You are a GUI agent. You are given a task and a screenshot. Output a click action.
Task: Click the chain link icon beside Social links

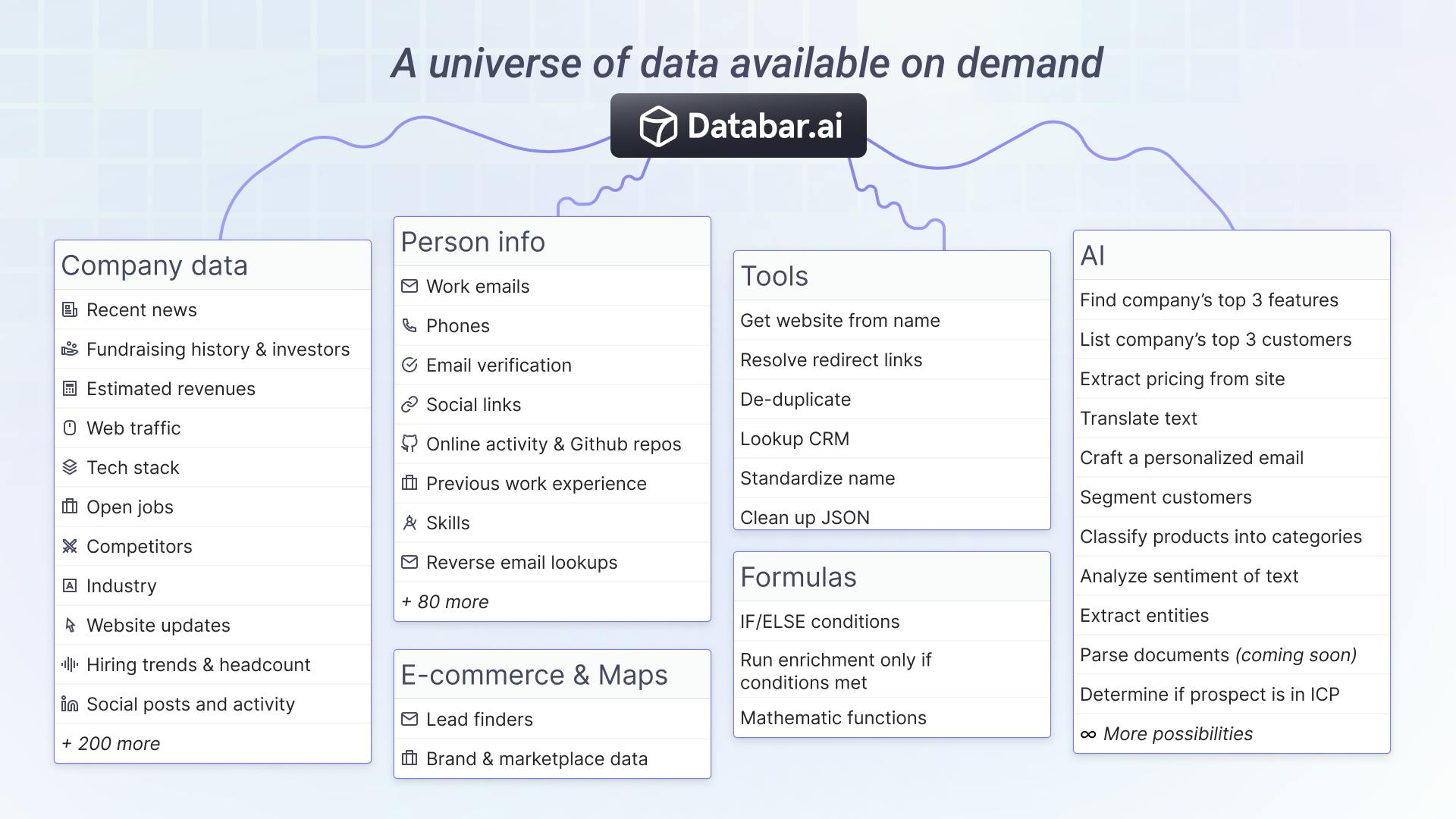pos(409,404)
